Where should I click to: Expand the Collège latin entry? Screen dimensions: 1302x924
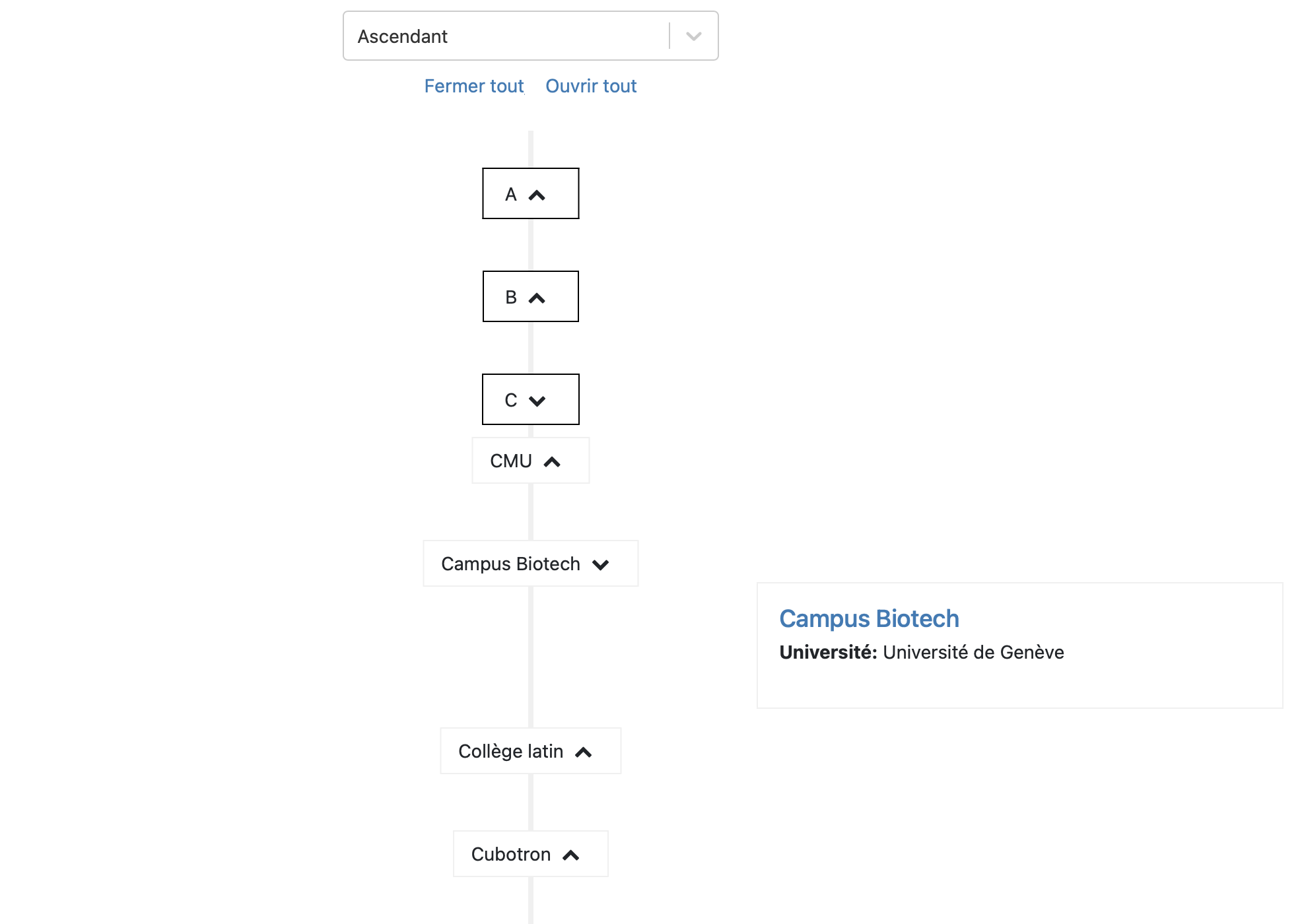click(x=510, y=751)
